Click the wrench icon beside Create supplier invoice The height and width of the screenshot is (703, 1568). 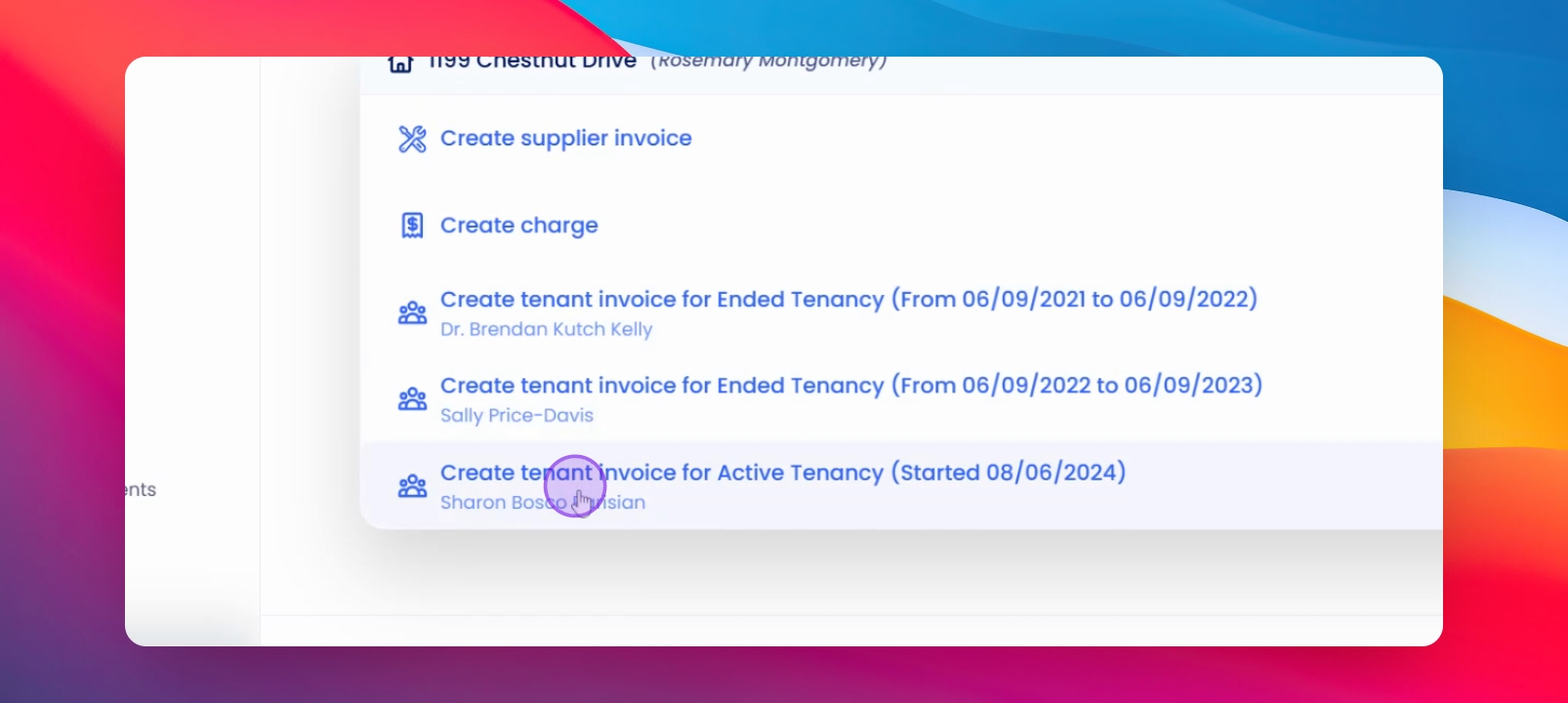[412, 139]
